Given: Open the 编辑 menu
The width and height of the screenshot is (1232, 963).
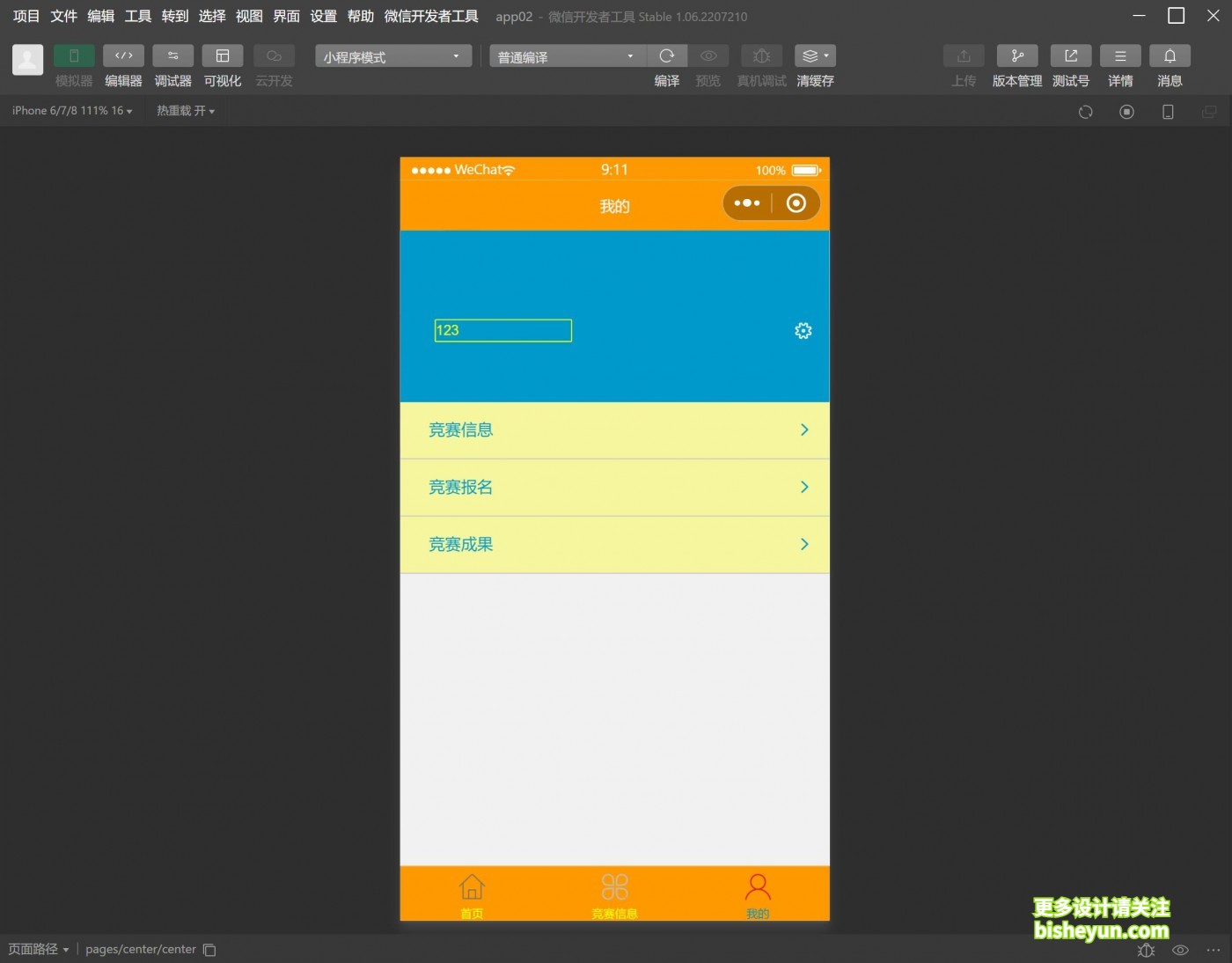Looking at the screenshot, I should tap(100, 16).
